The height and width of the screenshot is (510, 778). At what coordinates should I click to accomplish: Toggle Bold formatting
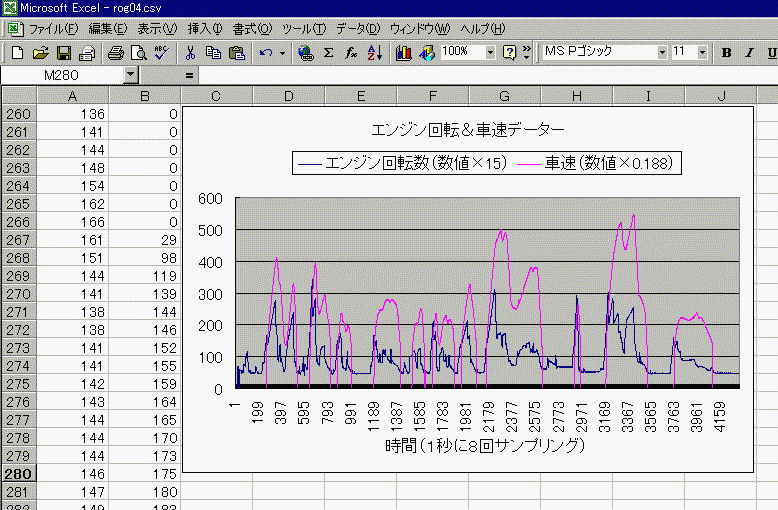coord(726,52)
